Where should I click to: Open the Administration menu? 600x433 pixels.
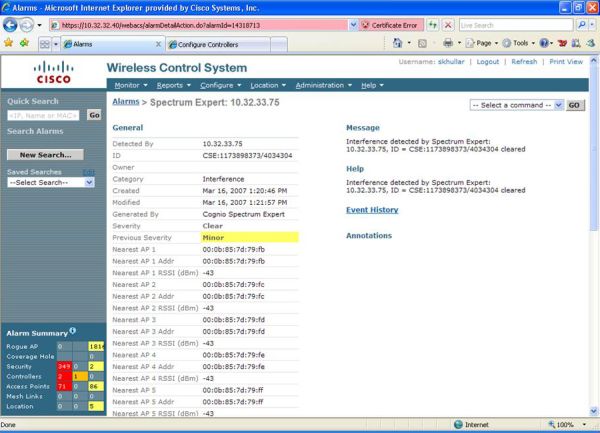coord(323,85)
